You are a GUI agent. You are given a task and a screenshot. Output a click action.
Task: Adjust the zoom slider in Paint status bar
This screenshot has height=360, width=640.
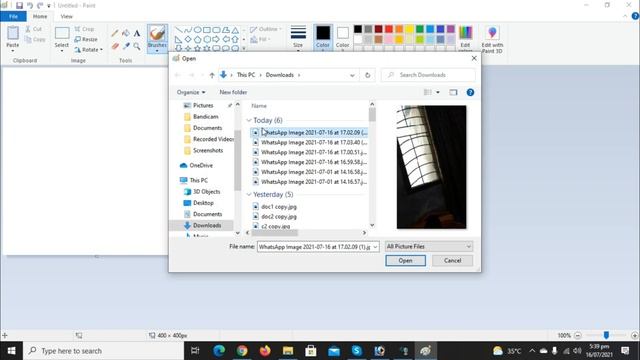[x=606, y=335]
